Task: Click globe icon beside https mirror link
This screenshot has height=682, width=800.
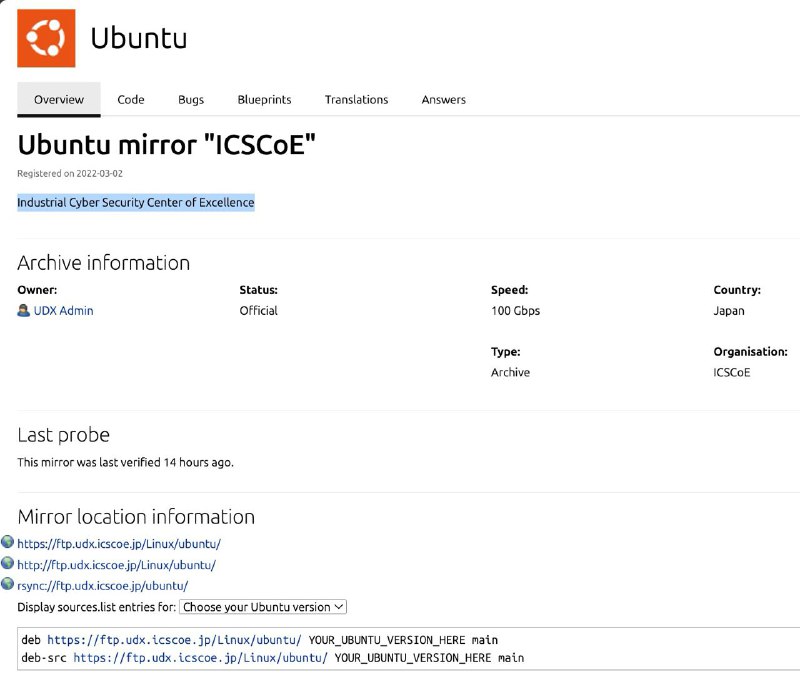Action: pyautogui.click(x=8, y=542)
